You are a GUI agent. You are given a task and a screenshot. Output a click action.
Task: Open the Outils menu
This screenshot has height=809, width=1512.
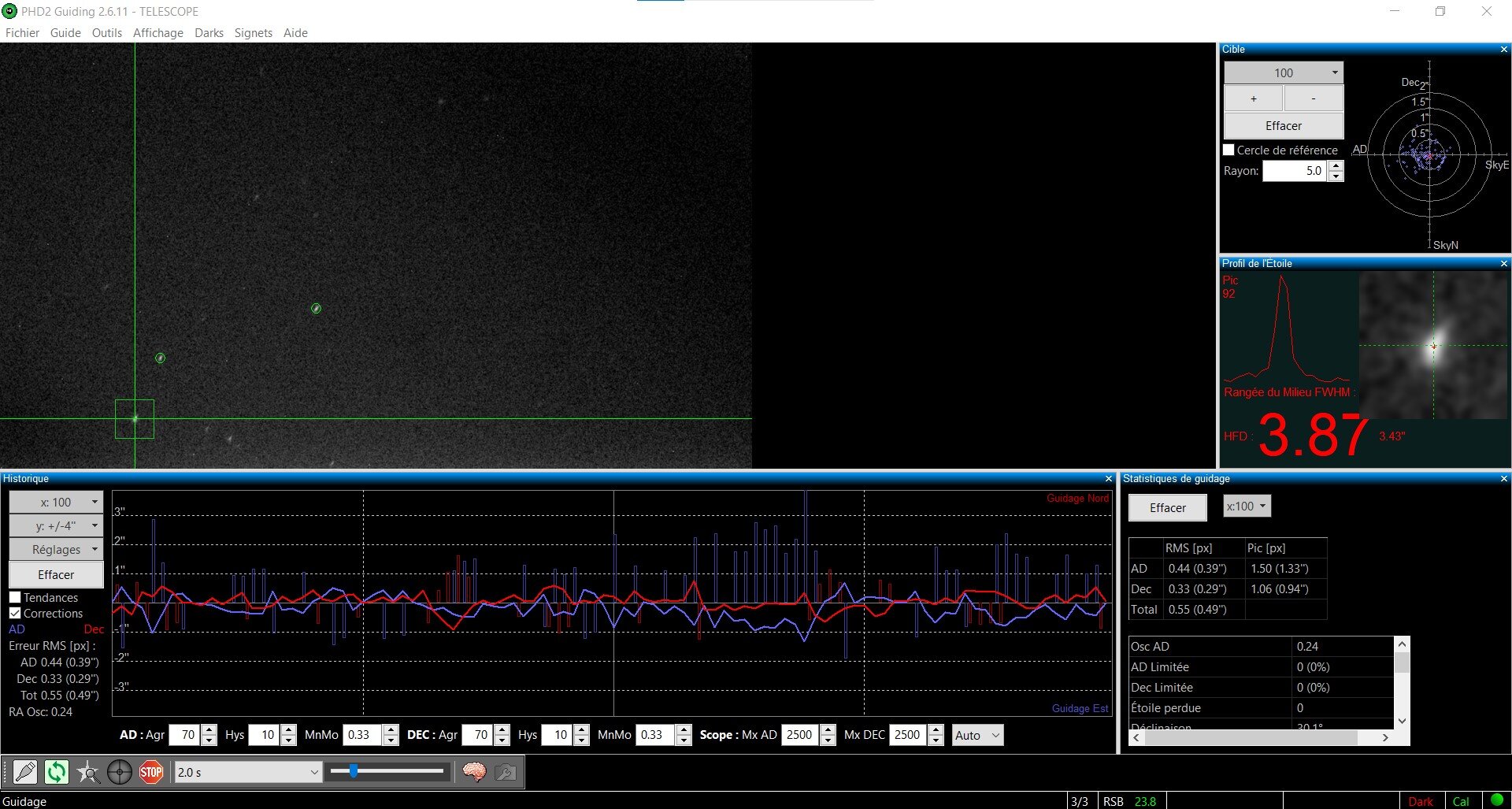click(x=107, y=33)
